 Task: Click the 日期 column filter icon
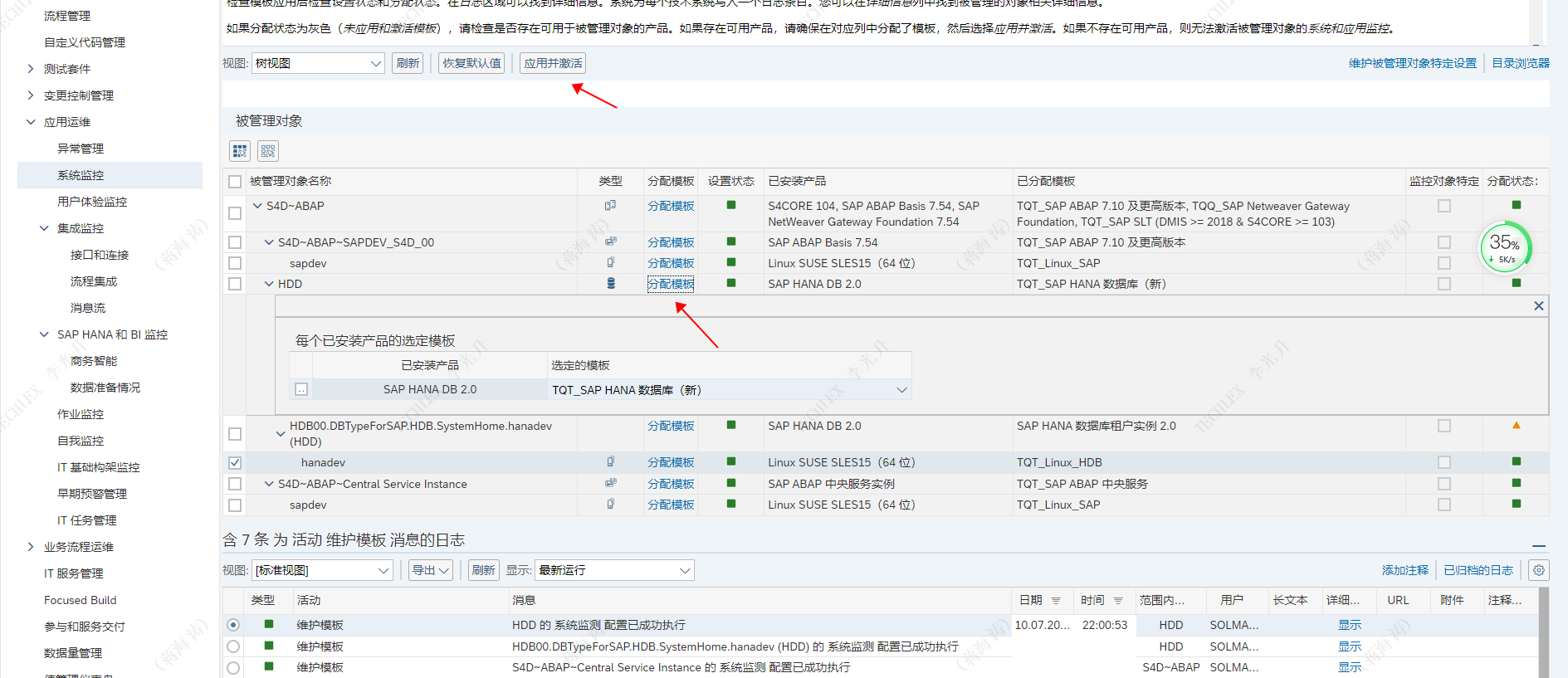pyautogui.click(x=1056, y=601)
